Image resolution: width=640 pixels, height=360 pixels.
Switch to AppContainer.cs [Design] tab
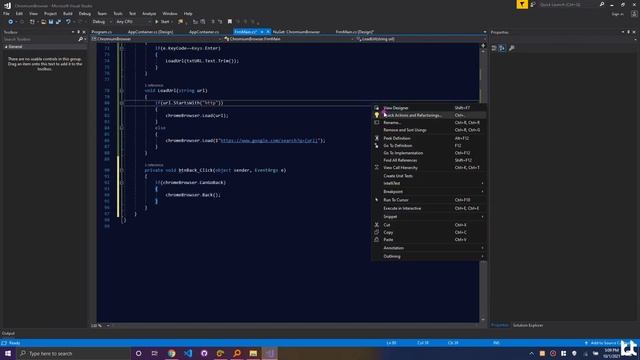pos(150,32)
